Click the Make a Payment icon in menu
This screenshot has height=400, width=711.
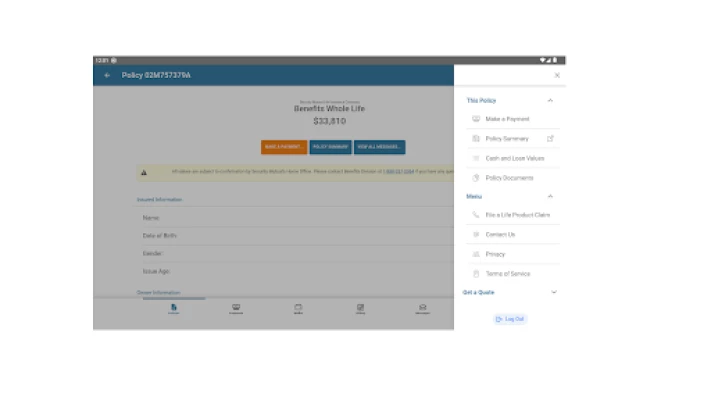pos(476,119)
